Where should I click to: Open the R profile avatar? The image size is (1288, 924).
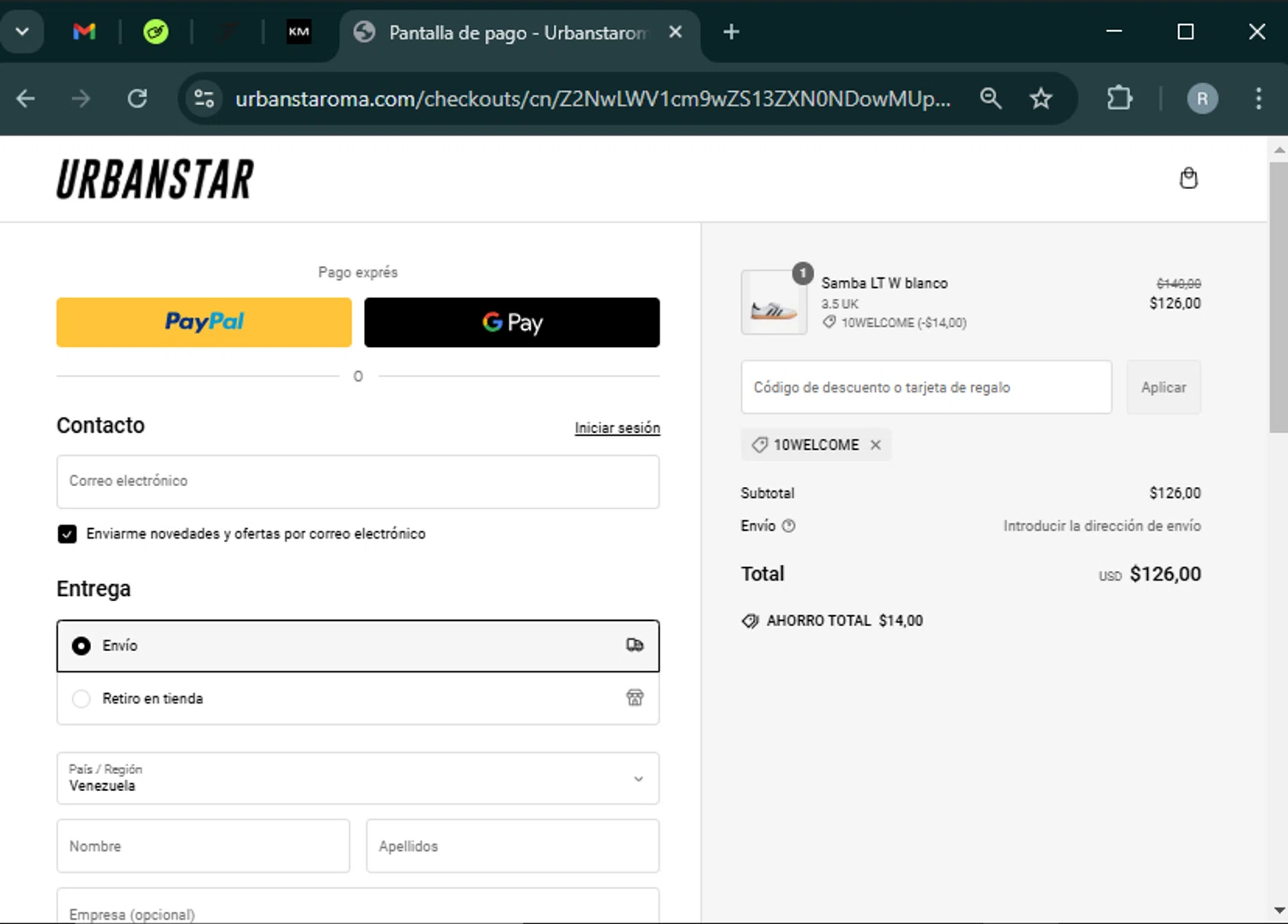coord(1202,99)
